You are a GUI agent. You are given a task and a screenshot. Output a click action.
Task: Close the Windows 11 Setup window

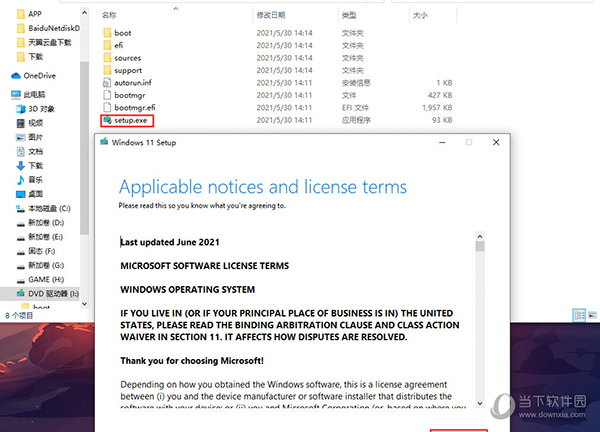tap(496, 142)
